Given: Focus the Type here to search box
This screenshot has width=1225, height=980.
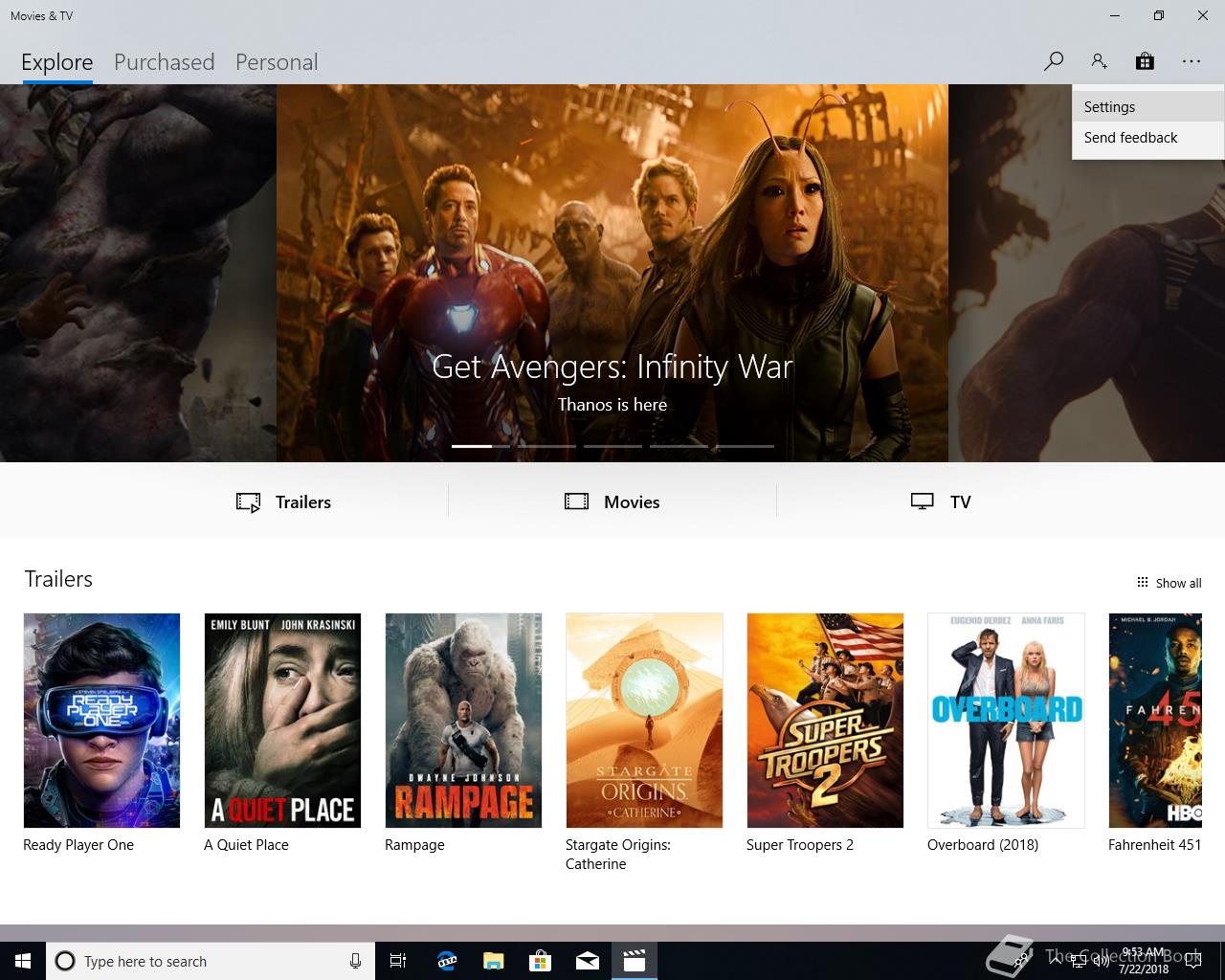Looking at the screenshot, I should [211, 961].
